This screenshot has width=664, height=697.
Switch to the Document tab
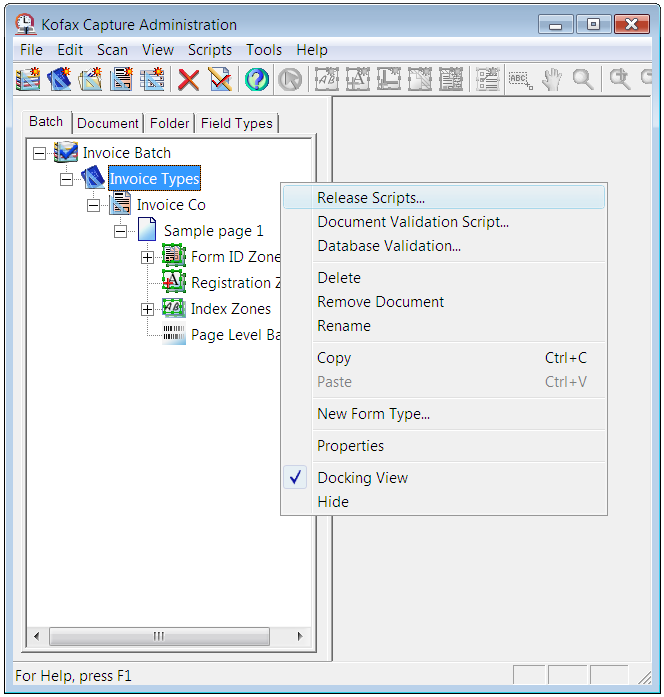click(x=107, y=123)
